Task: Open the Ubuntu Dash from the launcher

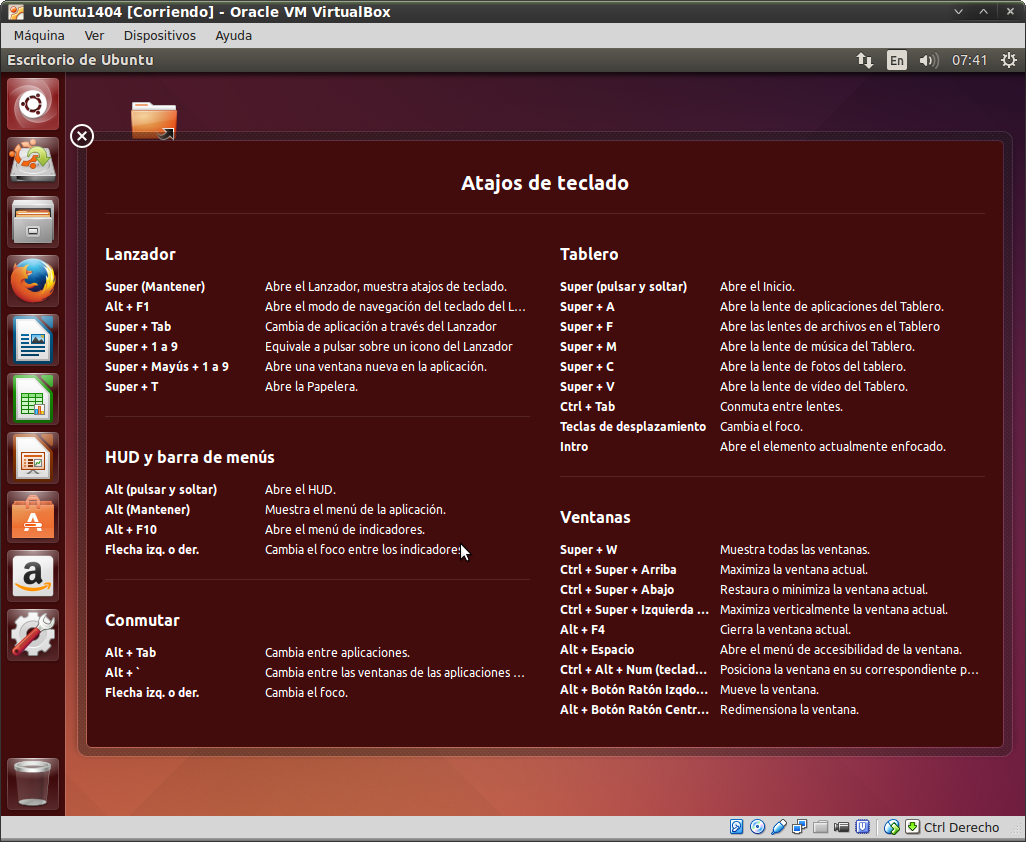Action: tap(34, 104)
